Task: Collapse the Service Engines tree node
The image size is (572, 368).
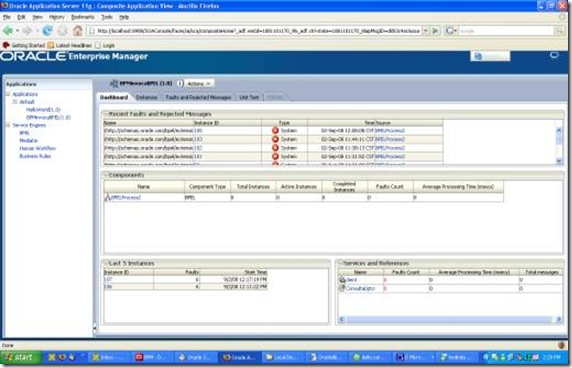Action: 8,125
